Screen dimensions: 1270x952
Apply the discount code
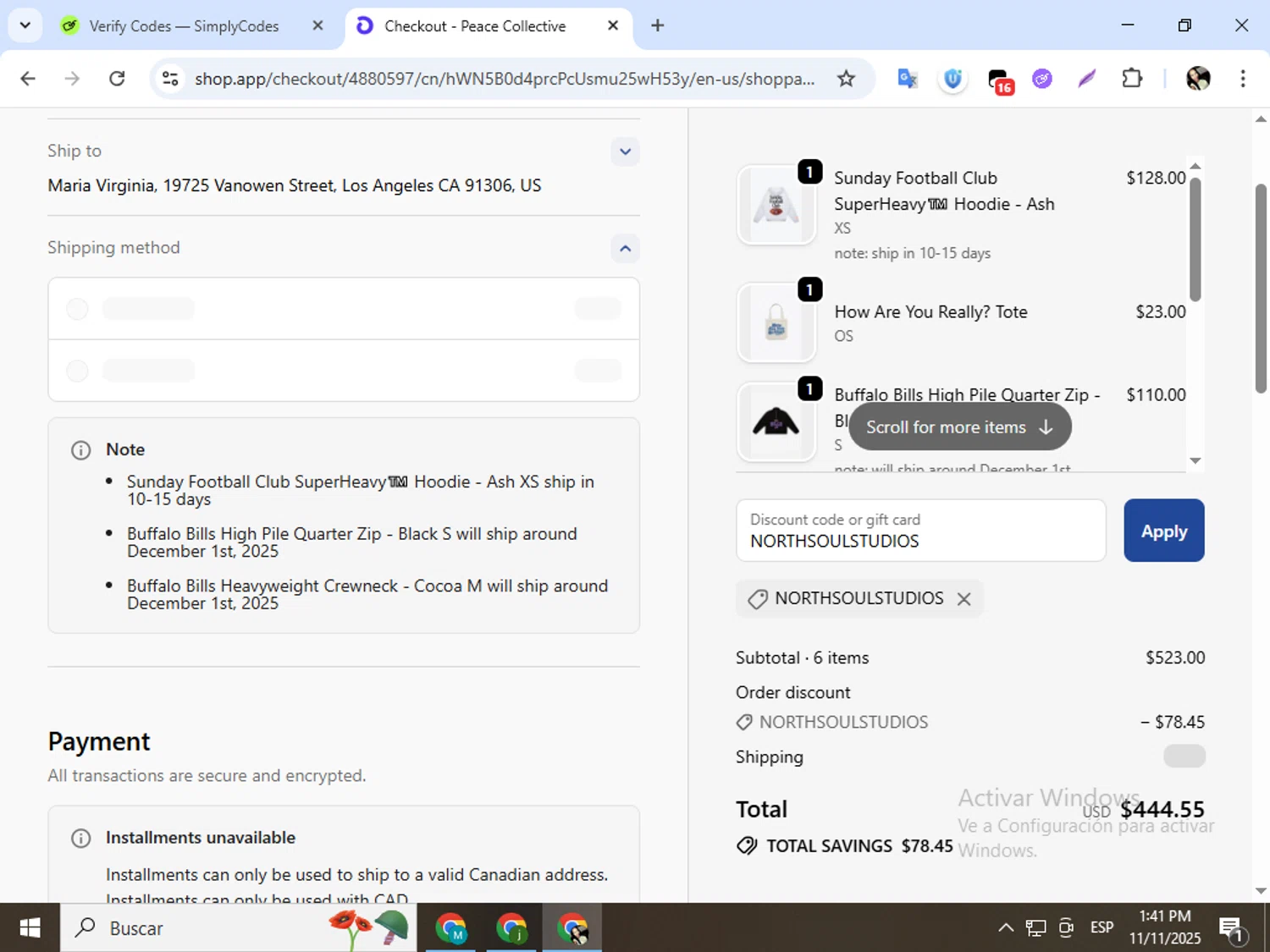click(x=1164, y=531)
